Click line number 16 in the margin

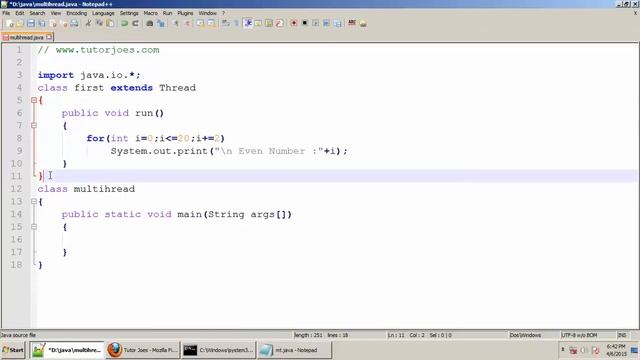click(x=16, y=239)
